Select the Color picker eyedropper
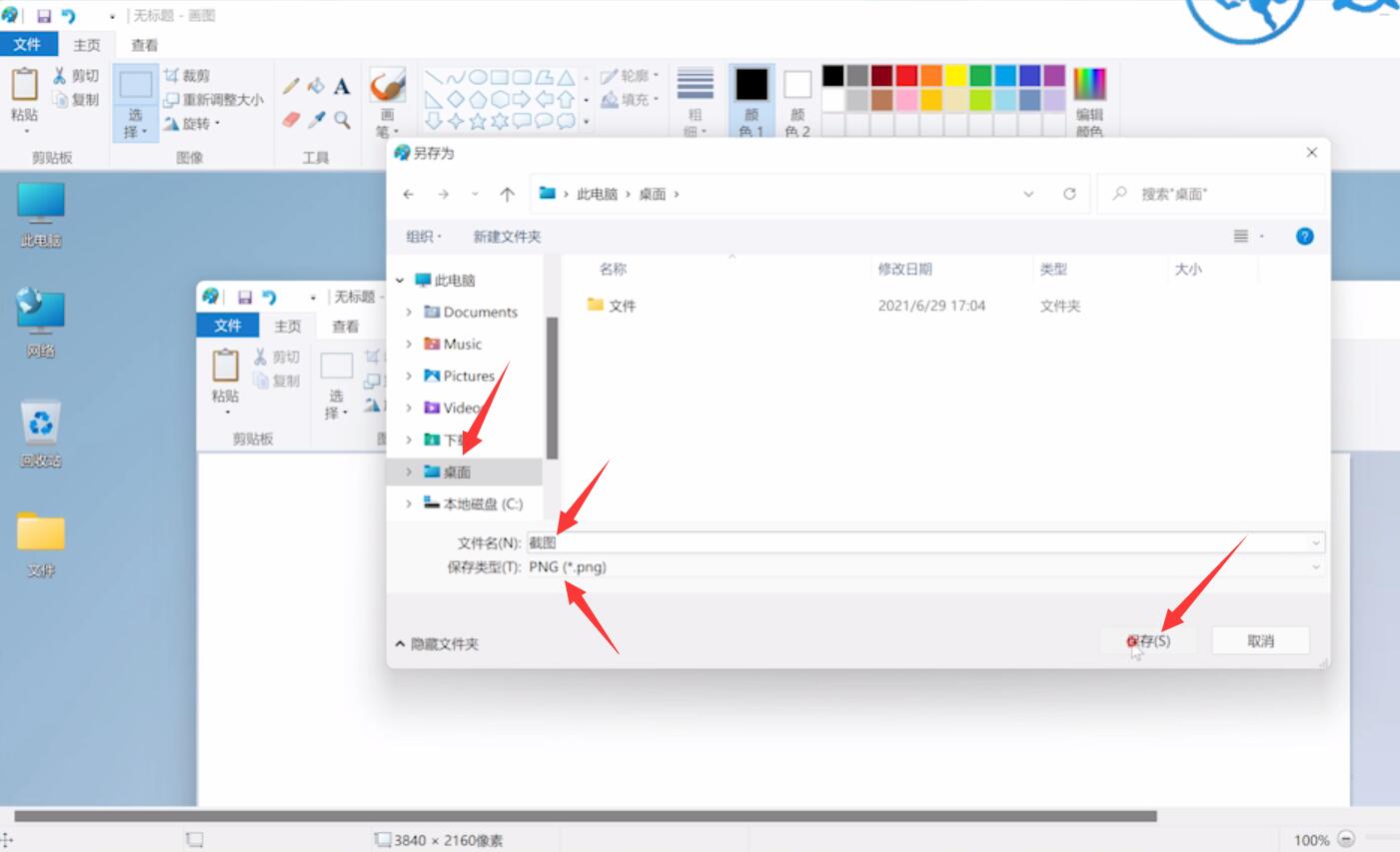Screen dimensions: 1400x852 (316, 120)
